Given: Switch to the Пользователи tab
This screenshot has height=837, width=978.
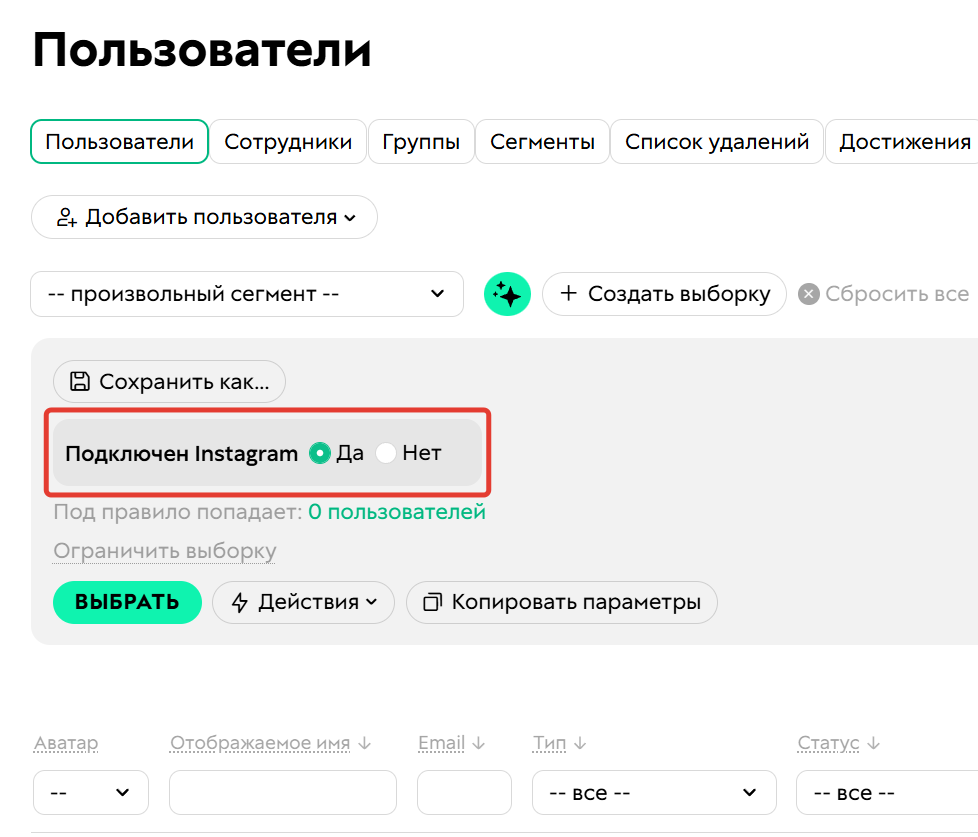Looking at the screenshot, I should pos(119,142).
